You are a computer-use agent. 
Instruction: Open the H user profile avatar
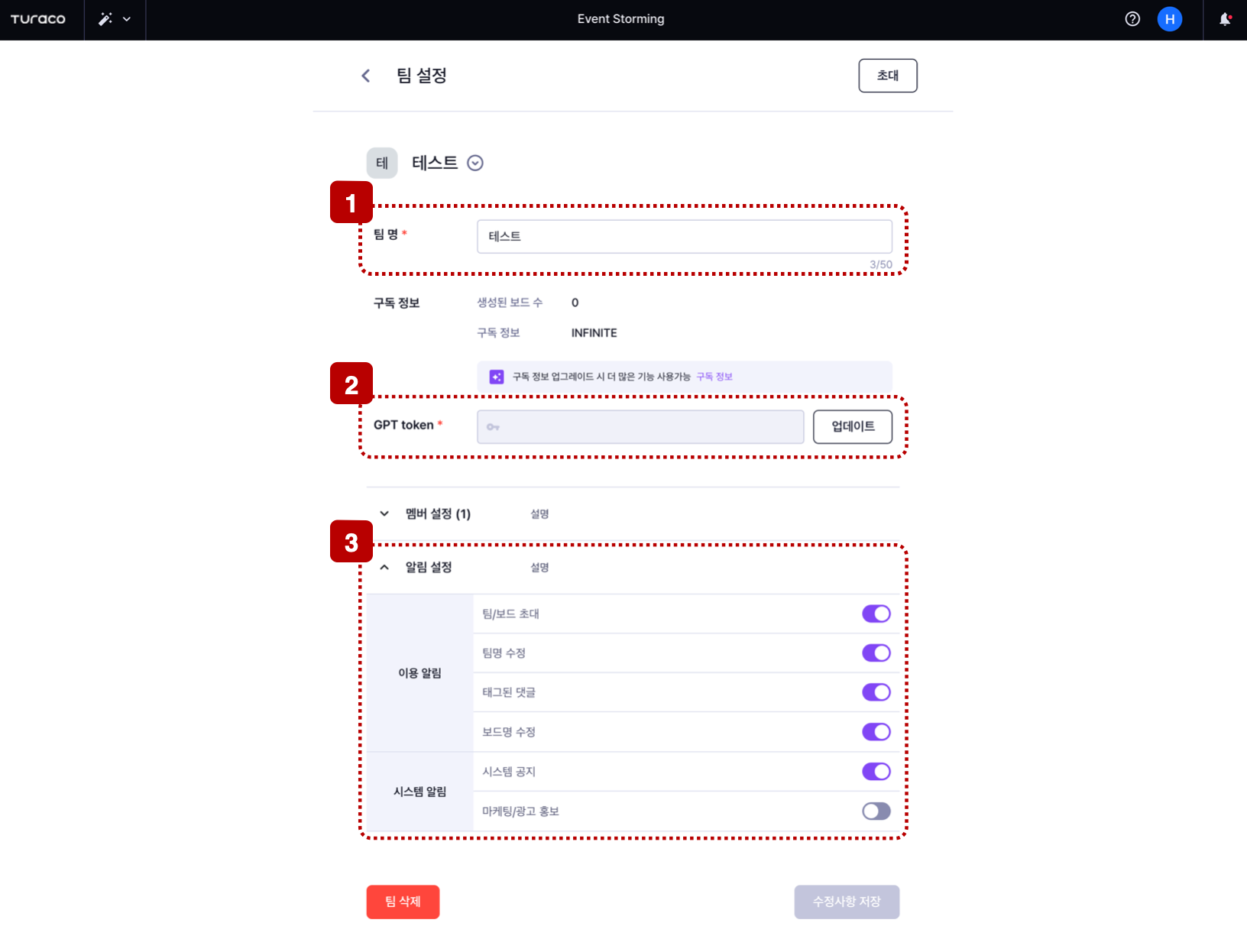coord(1169,19)
